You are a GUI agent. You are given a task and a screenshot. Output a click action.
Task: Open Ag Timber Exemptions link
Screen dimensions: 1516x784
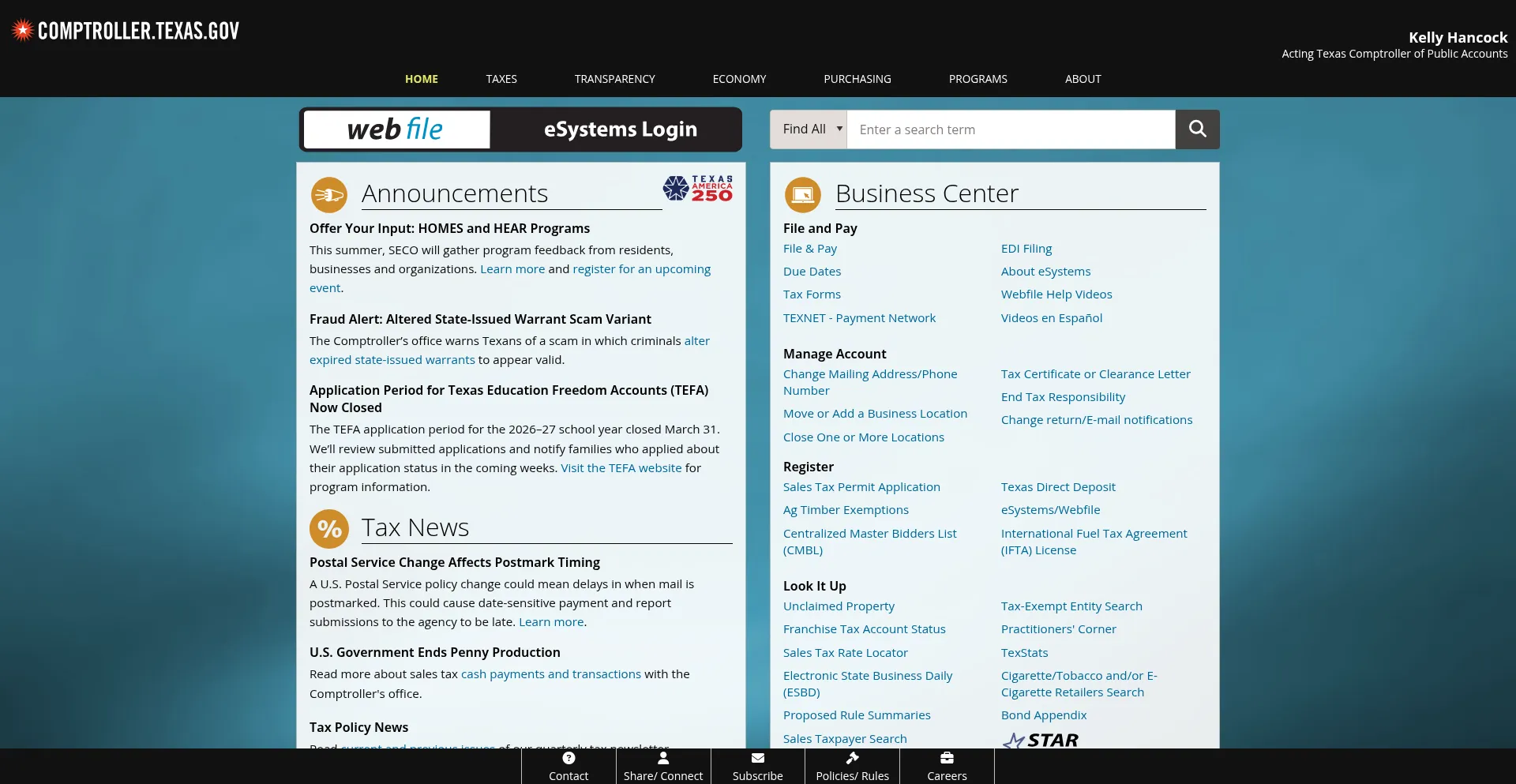click(846, 510)
